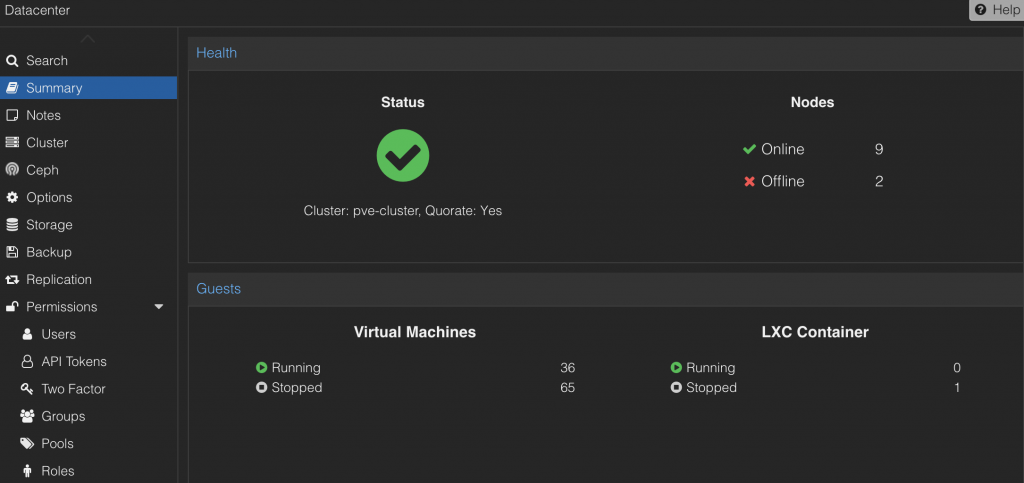Click the Summary book icon

click(x=12, y=88)
